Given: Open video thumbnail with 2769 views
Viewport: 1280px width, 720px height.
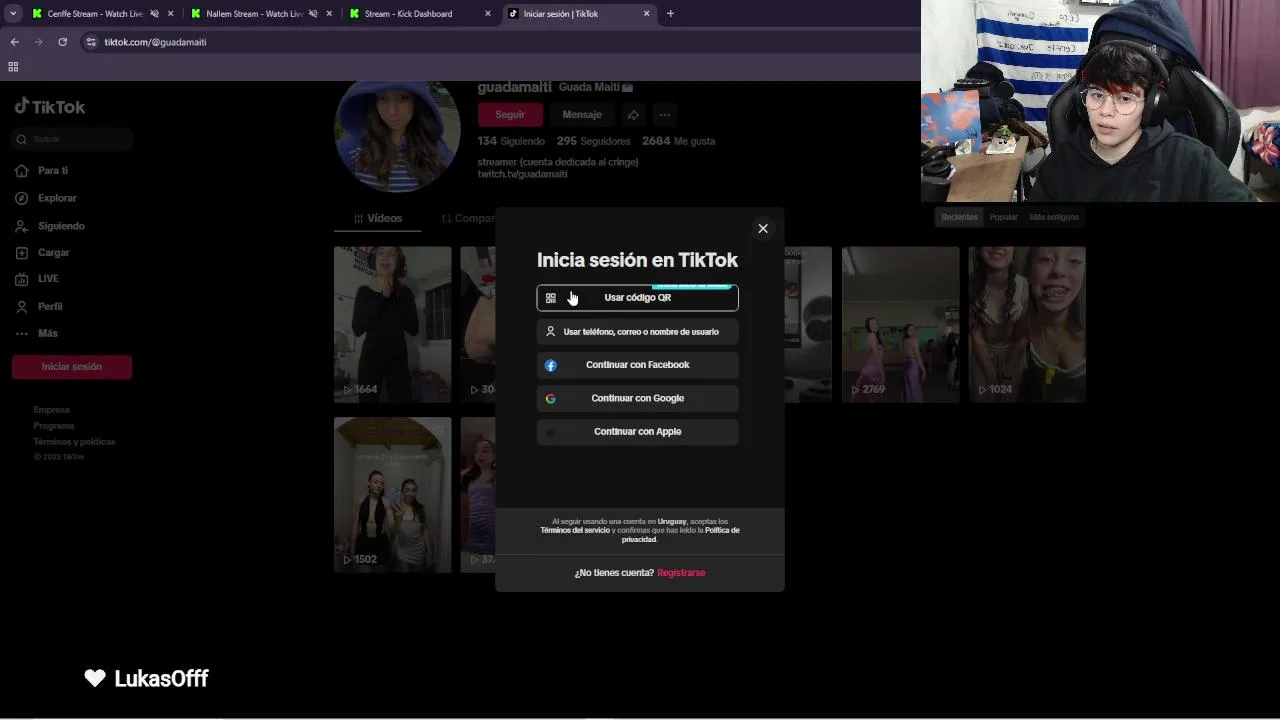Looking at the screenshot, I should (x=900, y=324).
